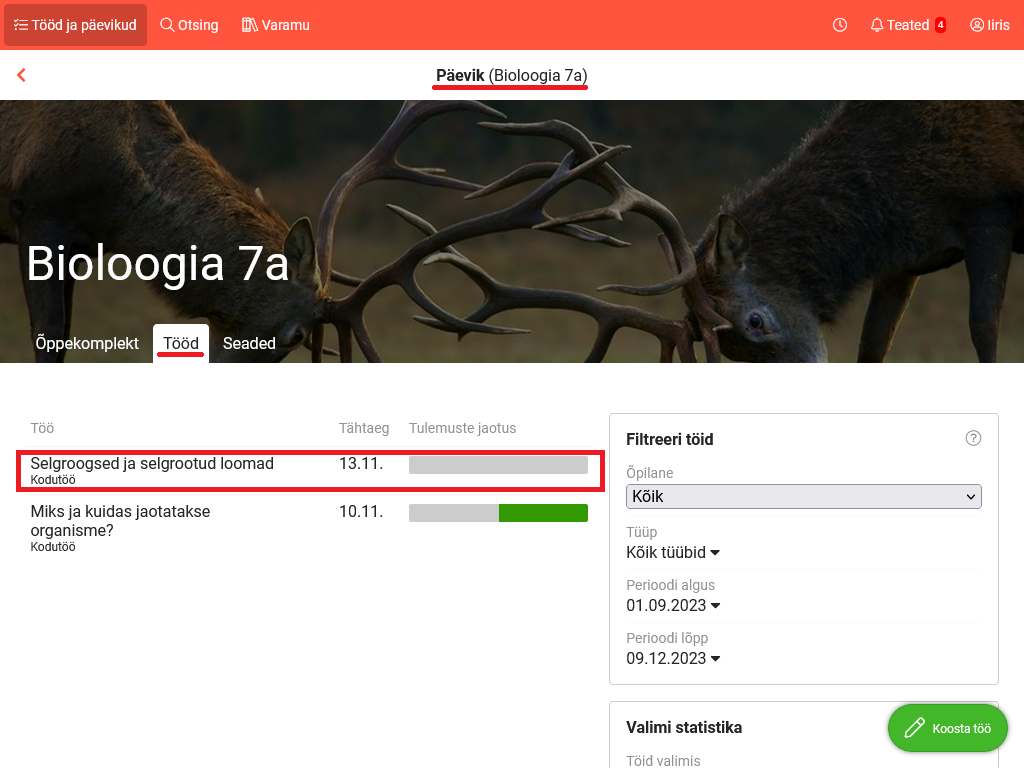Click the red back arrow
1024x768 pixels.
(21, 75)
